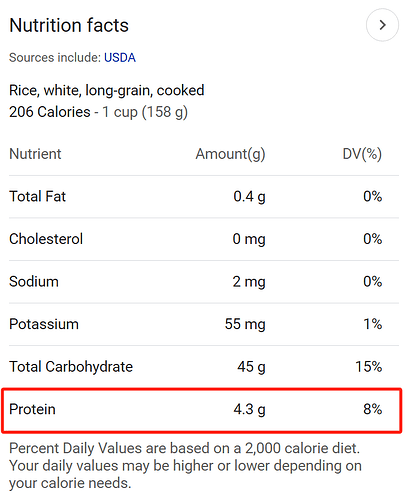This screenshot has height=500, width=417.
Task: Click the 0.4 g fat amount
Action: pyautogui.click(x=249, y=197)
